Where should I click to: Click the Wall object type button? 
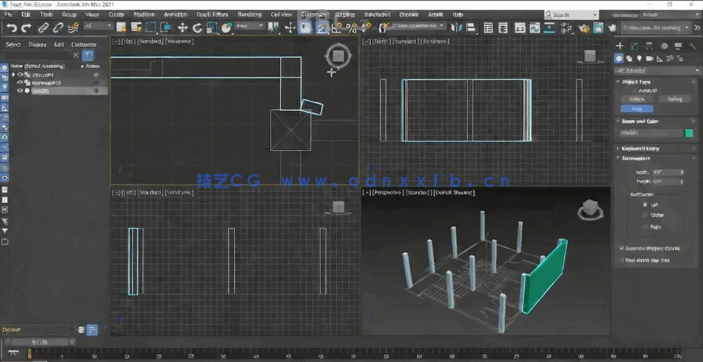(637, 109)
